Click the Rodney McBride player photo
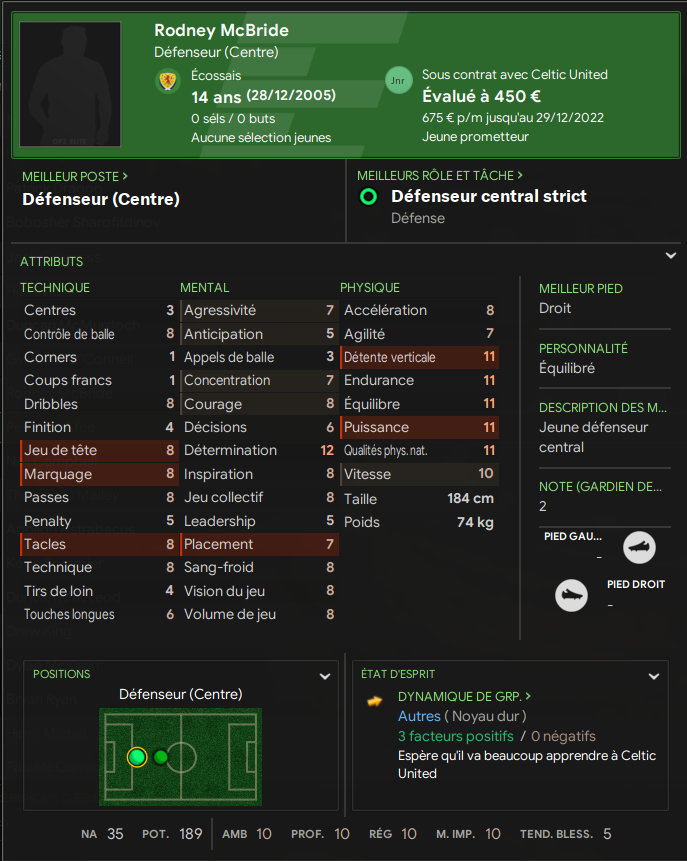 (71, 85)
